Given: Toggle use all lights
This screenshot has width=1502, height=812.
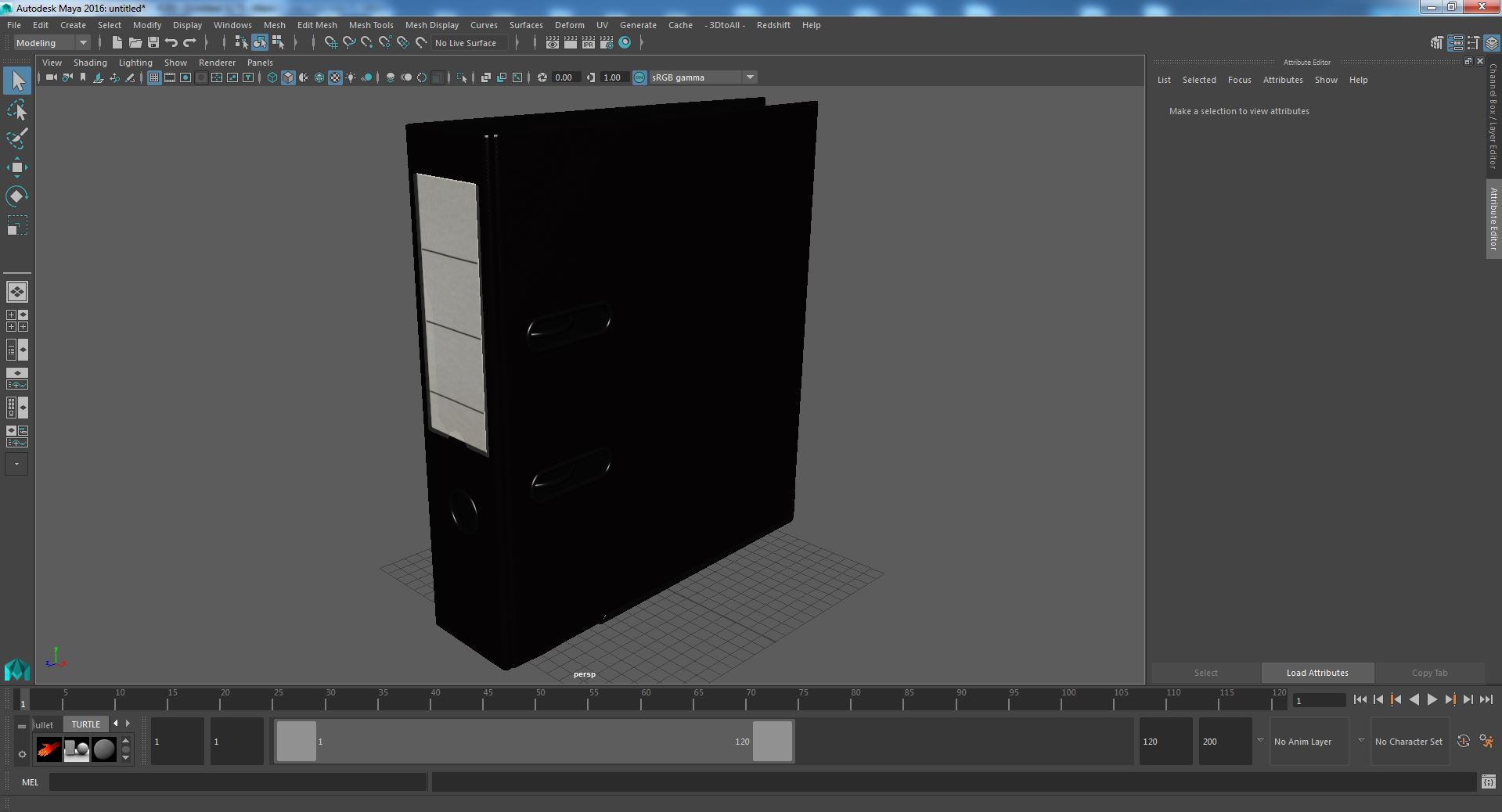Looking at the screenshot, I should point(351,77).
